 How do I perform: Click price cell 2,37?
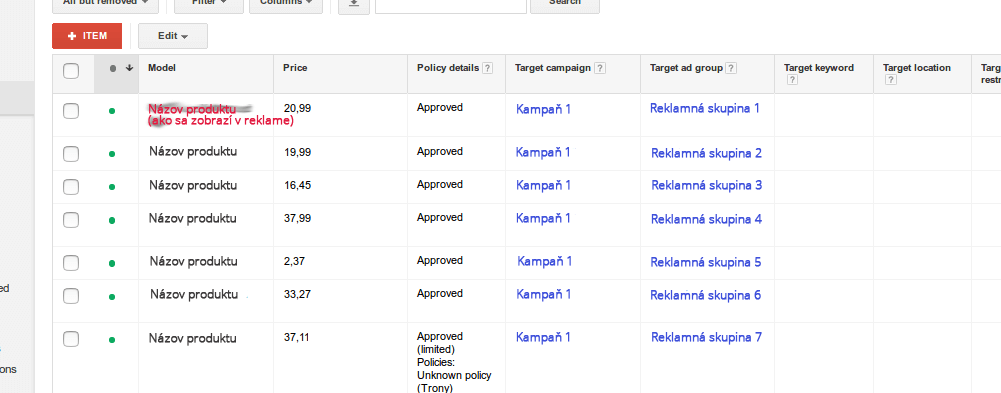[295, 260]
